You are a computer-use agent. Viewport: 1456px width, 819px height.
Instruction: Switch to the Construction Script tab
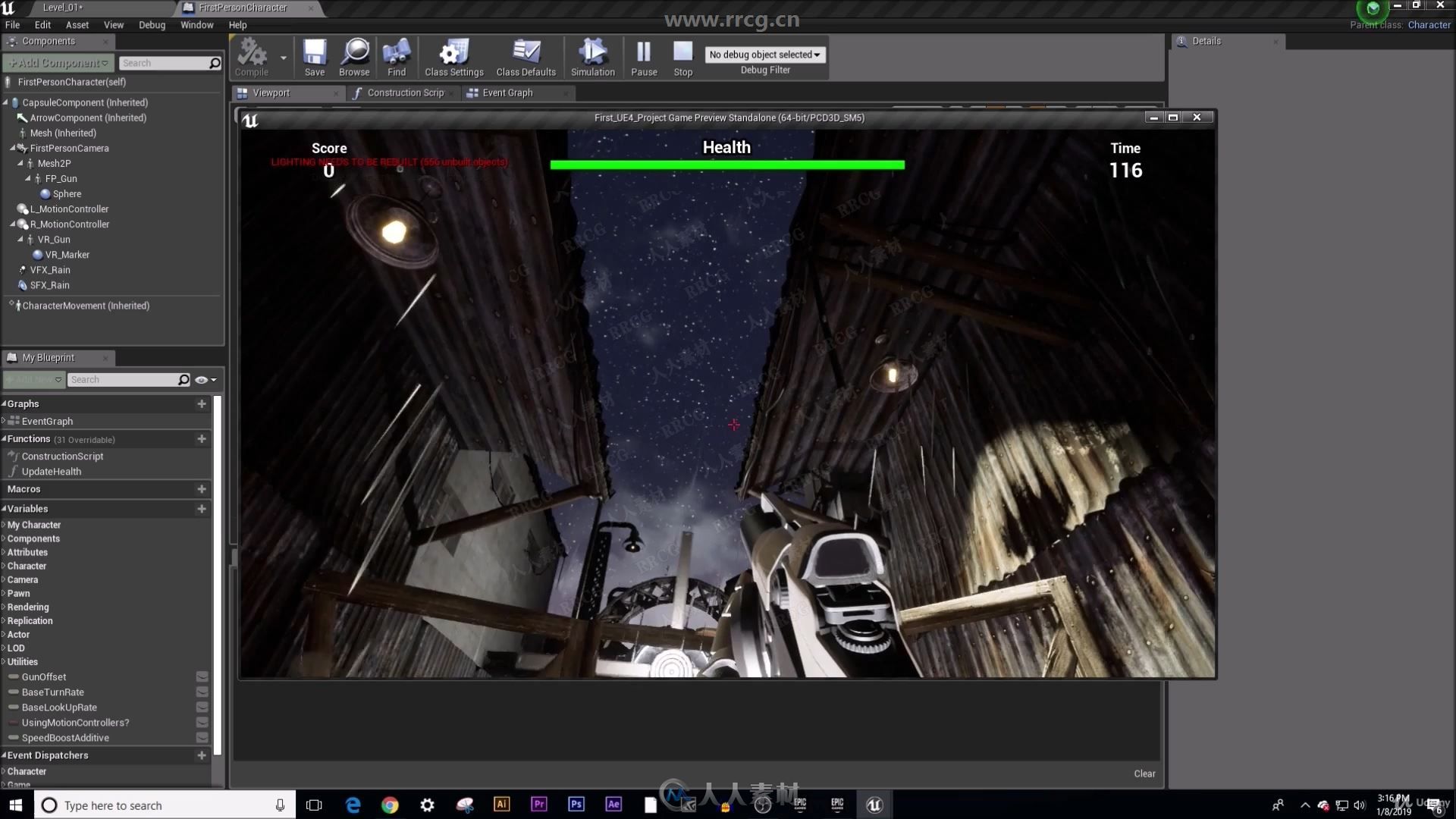coord(405,92)
